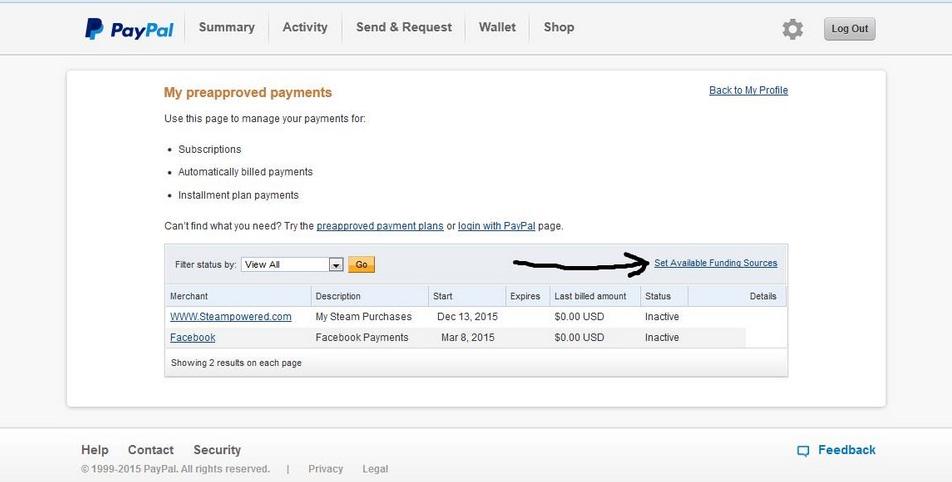Image resolution: width=952 pixels, height=482 pixels.
Task: Click the PayPal logo
Action: point(129,29)
